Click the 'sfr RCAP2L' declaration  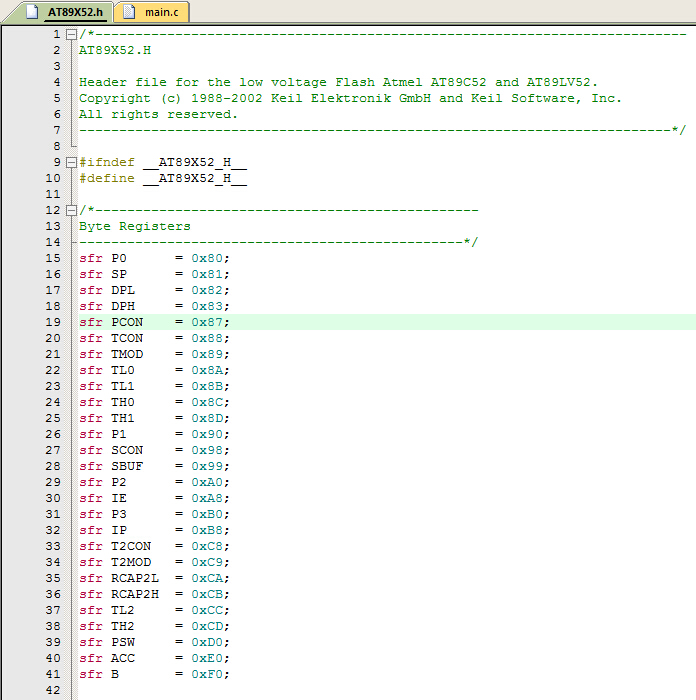(x=154, y=579)
